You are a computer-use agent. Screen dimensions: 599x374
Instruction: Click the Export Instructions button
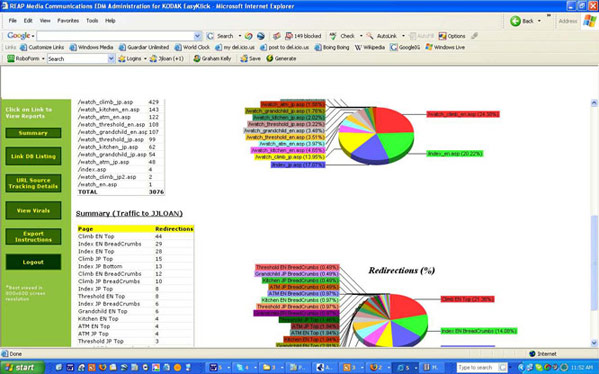tap(33, 236)
